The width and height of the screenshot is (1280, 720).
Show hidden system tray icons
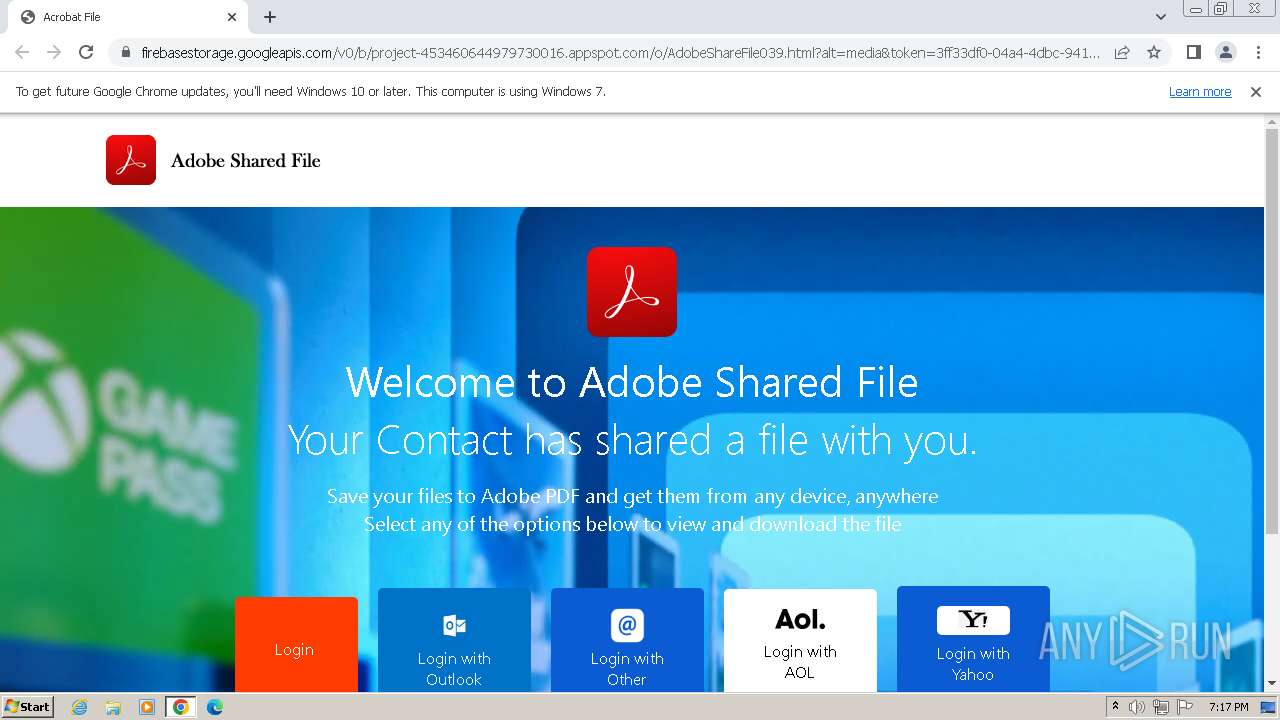coord(1115,707)
